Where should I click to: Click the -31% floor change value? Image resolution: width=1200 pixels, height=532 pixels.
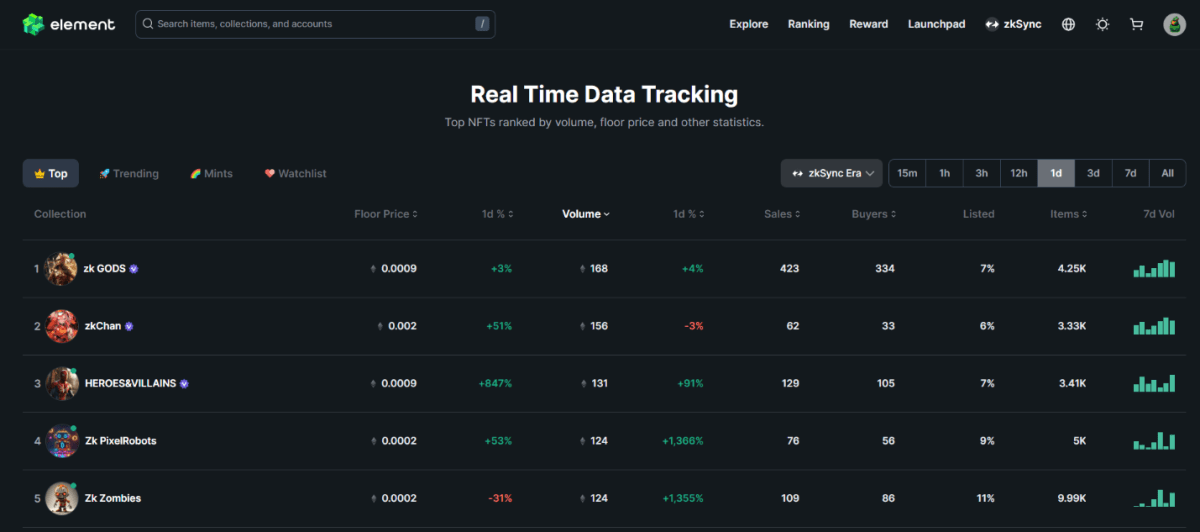point(500,498)
